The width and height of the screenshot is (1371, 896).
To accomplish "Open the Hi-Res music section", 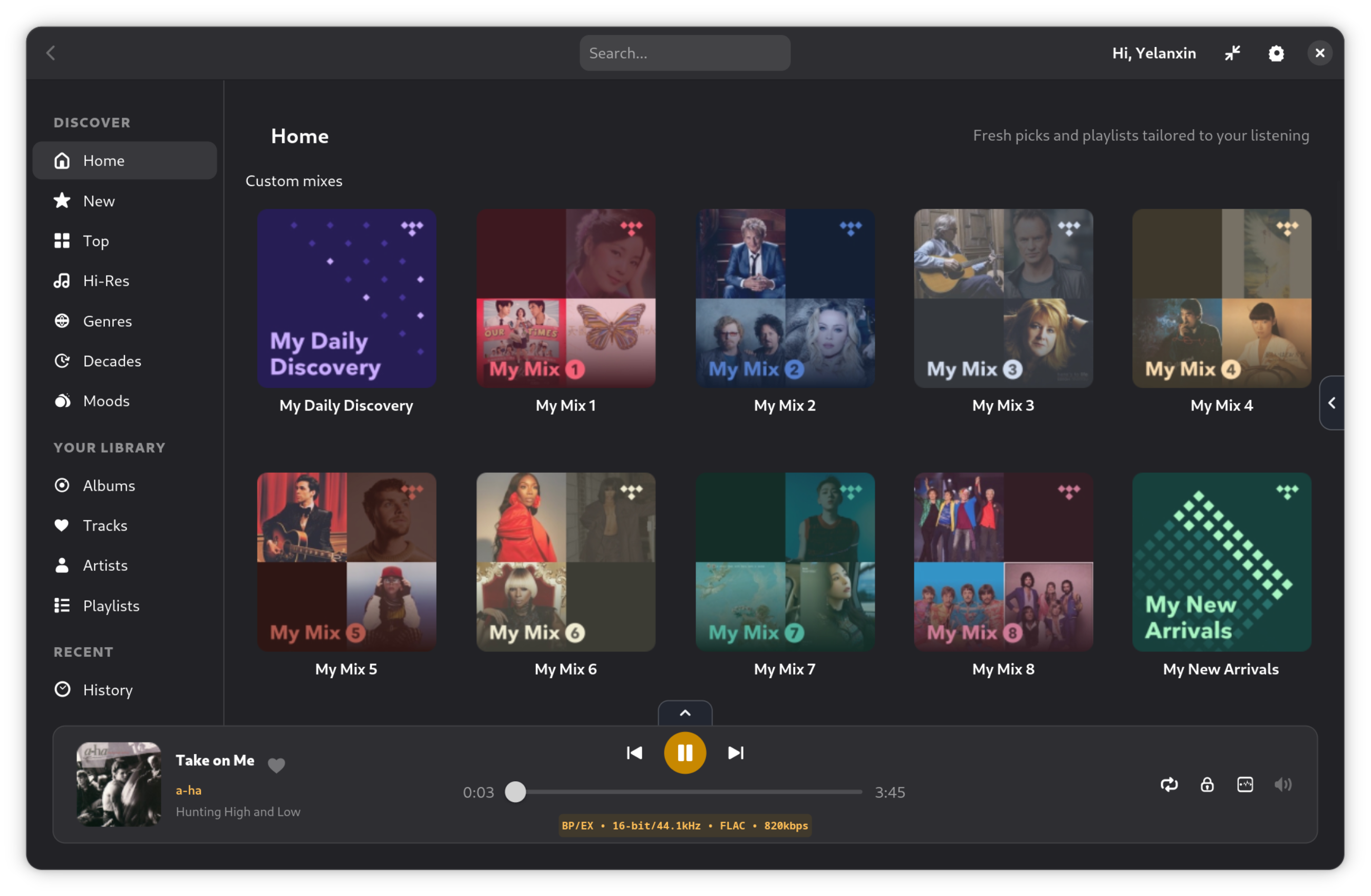I will coord(125,280).
